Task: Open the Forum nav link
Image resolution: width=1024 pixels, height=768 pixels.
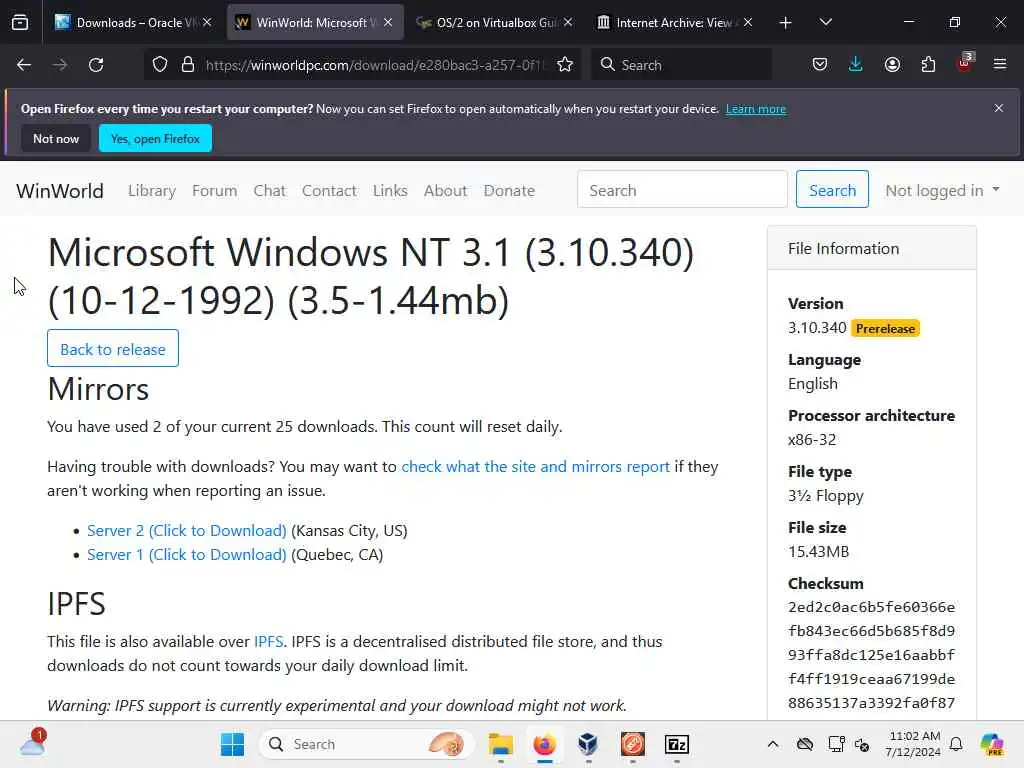Action: (x=214, y=191)
